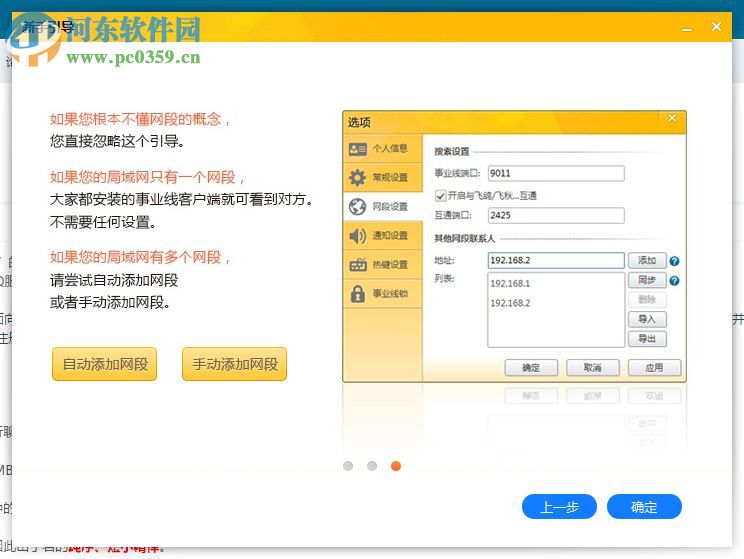Click the padlock icon for 事业线锁
Screen dimensions: 744x559
point(357,294)
